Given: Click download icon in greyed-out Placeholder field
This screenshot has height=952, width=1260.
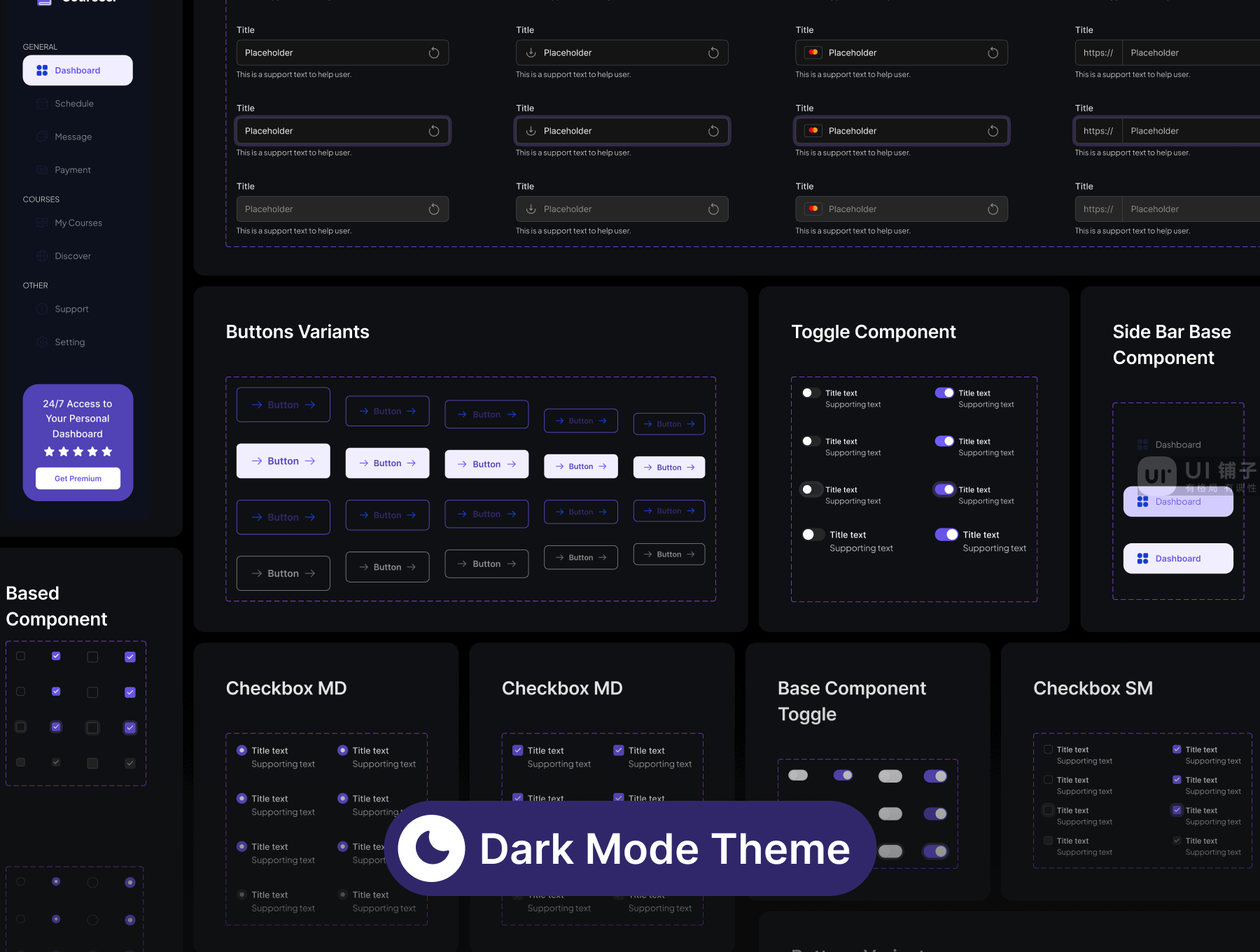Looking at the screenshot, I should (x=531, y=209).
